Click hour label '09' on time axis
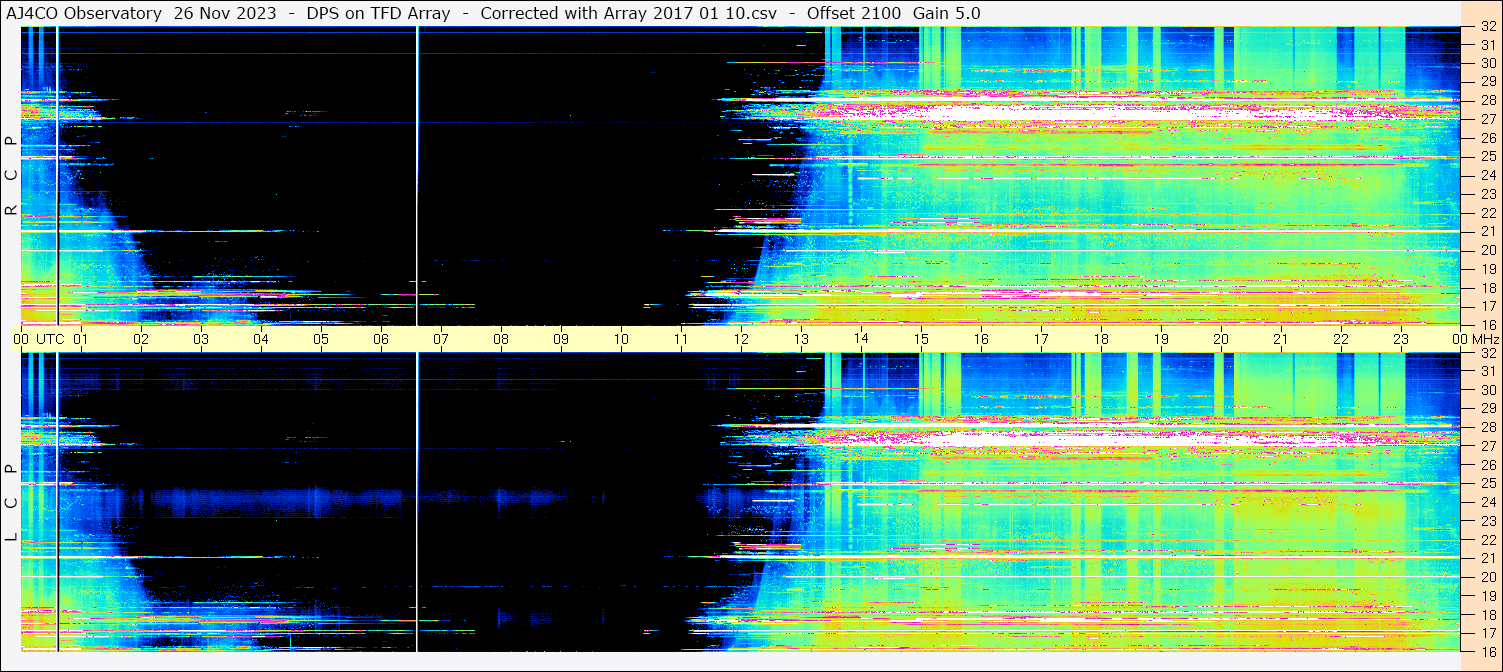The width and height of the screenshot is (1503, 672). 561,339
